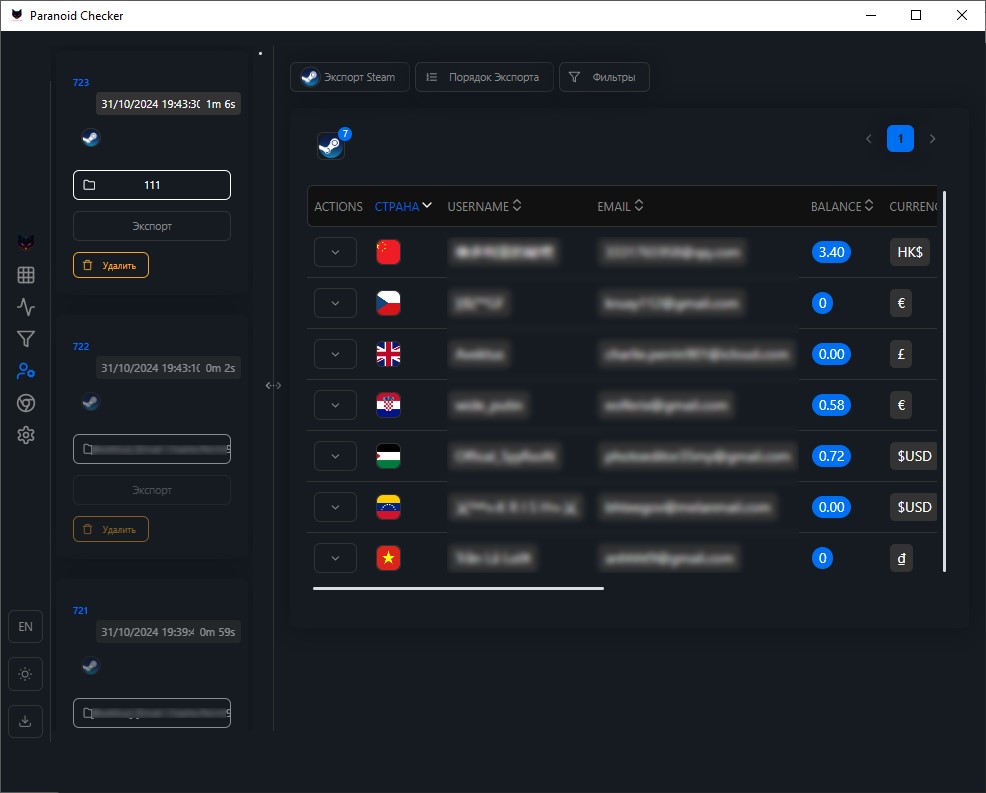Click the activity pulse icon in sidebar
Image resolution: width=986 pixels, height=793 pixels.
[26, 307]
